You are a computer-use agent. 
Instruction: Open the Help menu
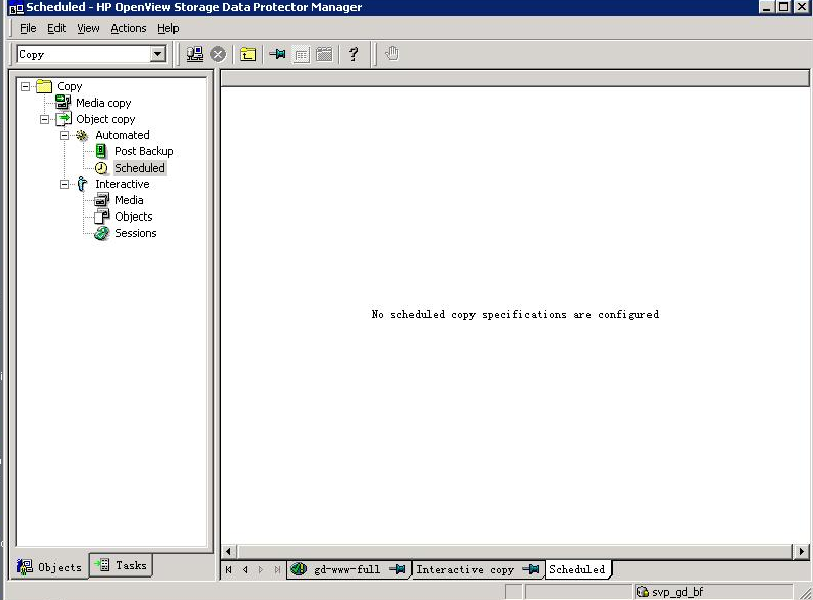tap(168, 28)
